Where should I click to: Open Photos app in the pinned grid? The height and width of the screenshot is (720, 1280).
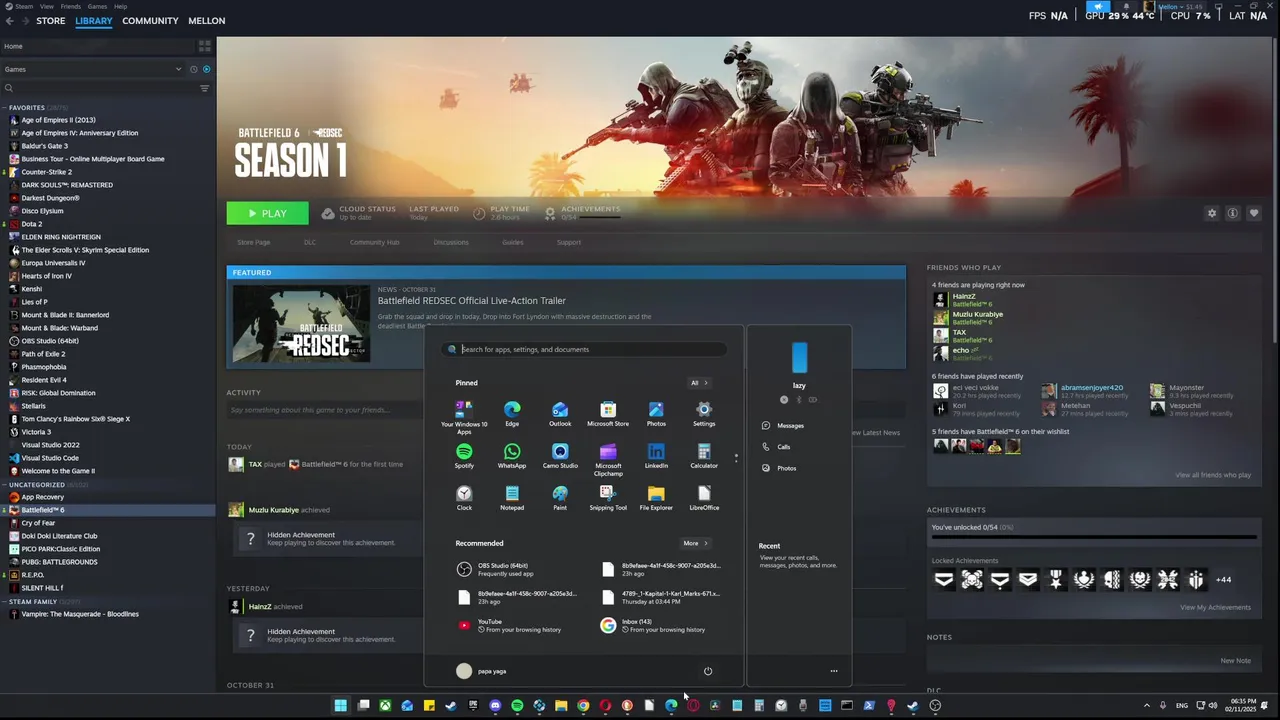(x=656, y=413)
